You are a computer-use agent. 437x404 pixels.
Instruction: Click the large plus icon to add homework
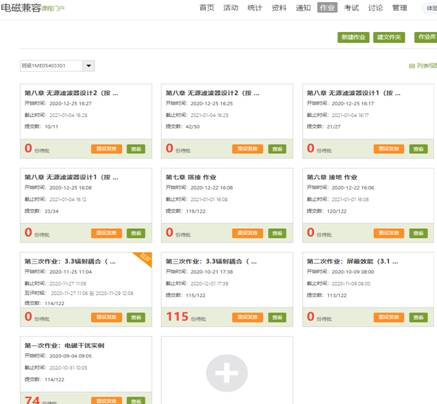click(227, 373)
